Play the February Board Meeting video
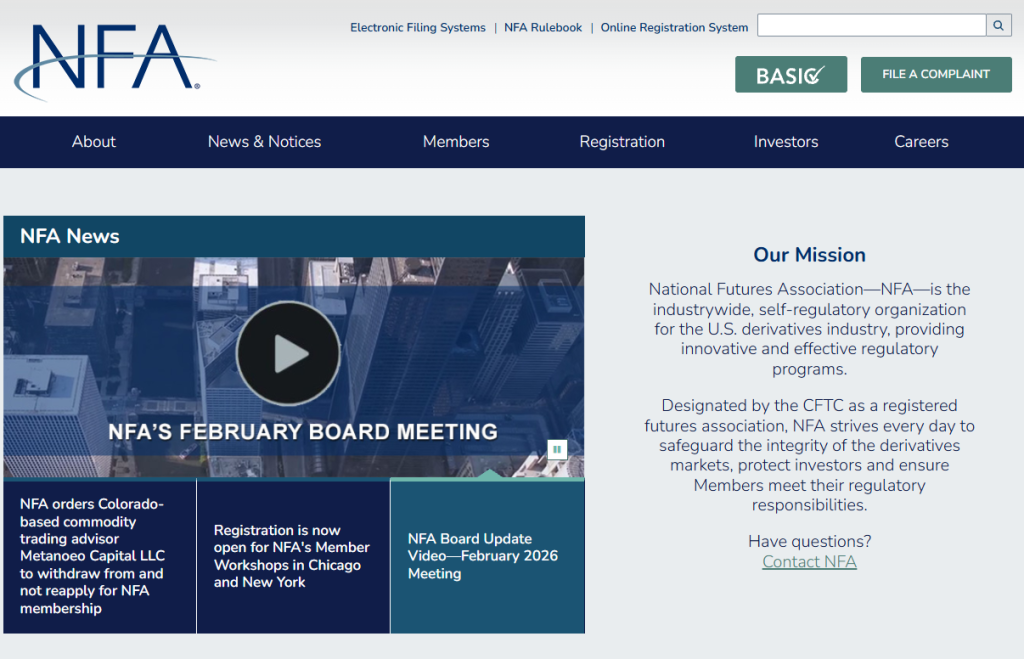This screenshot has width=1024, height=659. tap(288, 353)
